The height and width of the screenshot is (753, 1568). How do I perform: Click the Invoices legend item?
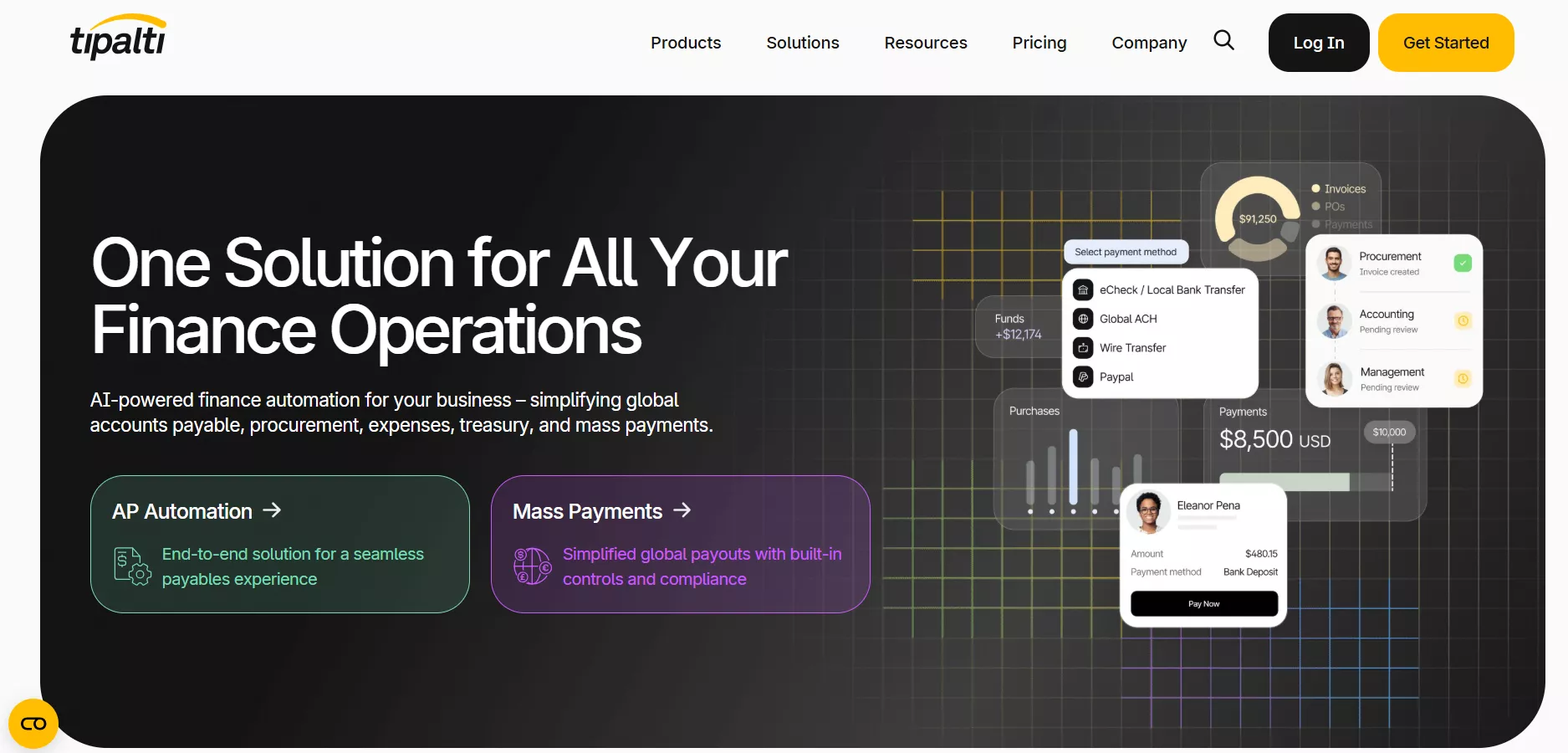[x=1338, y=189]
